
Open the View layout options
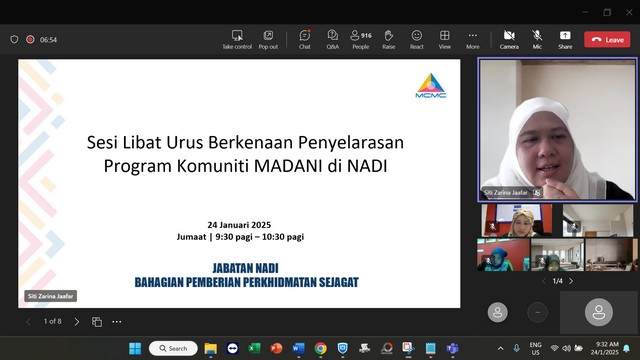pos(445,40)
